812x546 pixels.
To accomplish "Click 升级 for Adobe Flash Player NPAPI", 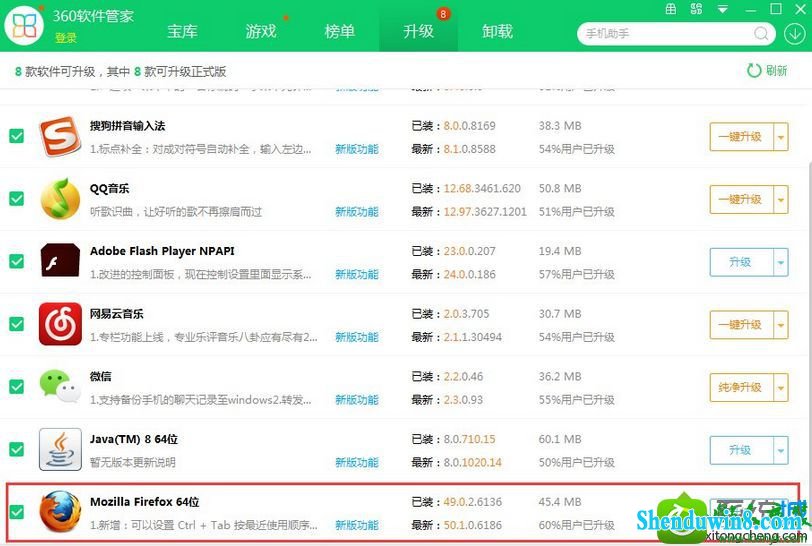I will pos(741,262).
